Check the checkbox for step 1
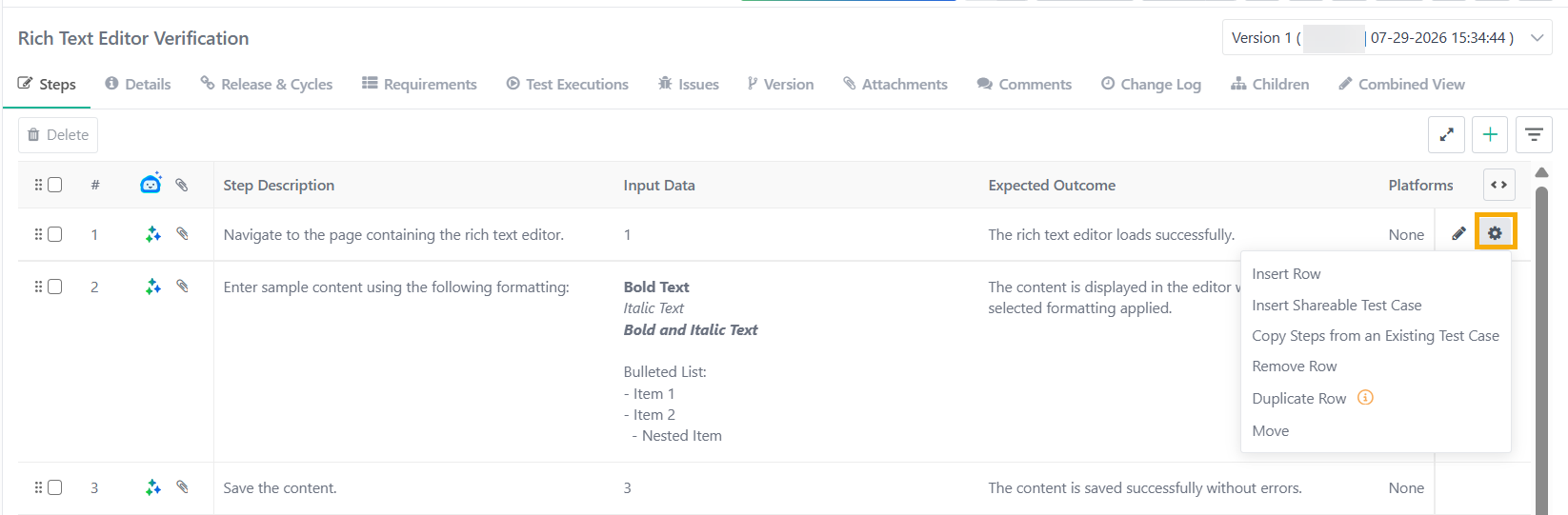 pyautogui.click(x=55, y=234)
